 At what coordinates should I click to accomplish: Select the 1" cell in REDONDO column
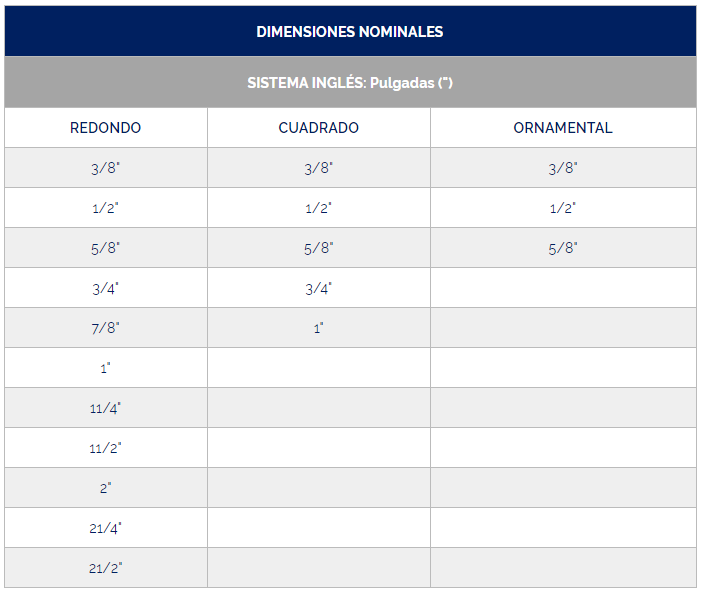tap(105, 368)
